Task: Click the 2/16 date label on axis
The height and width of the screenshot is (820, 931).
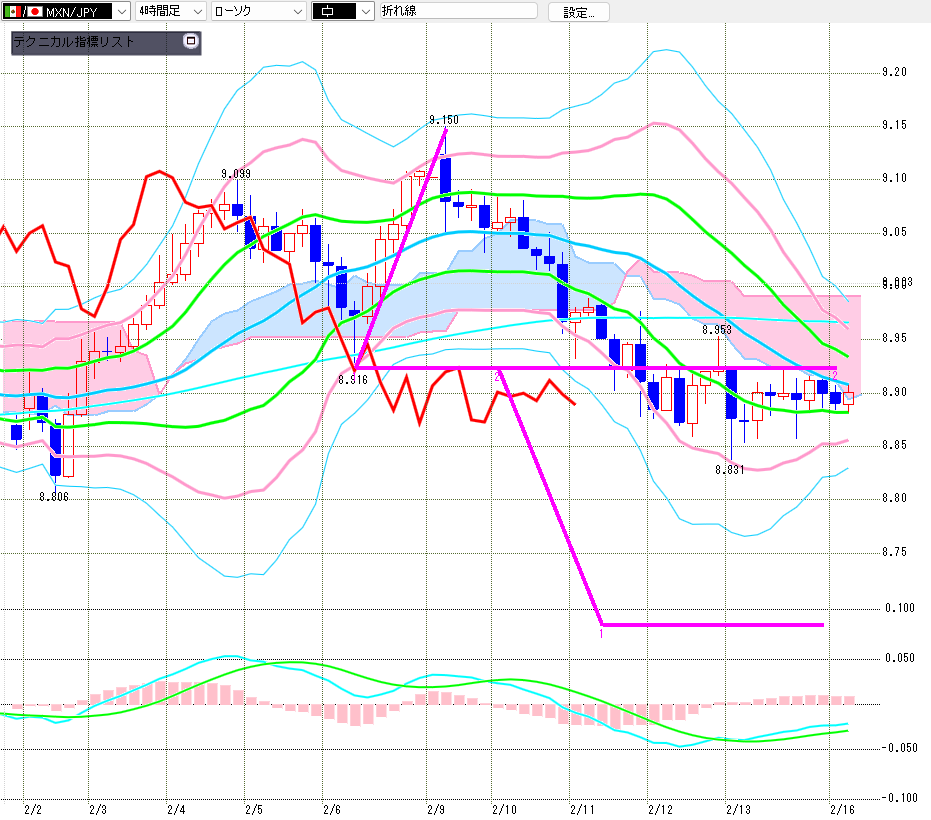Action: pos(842,807)
